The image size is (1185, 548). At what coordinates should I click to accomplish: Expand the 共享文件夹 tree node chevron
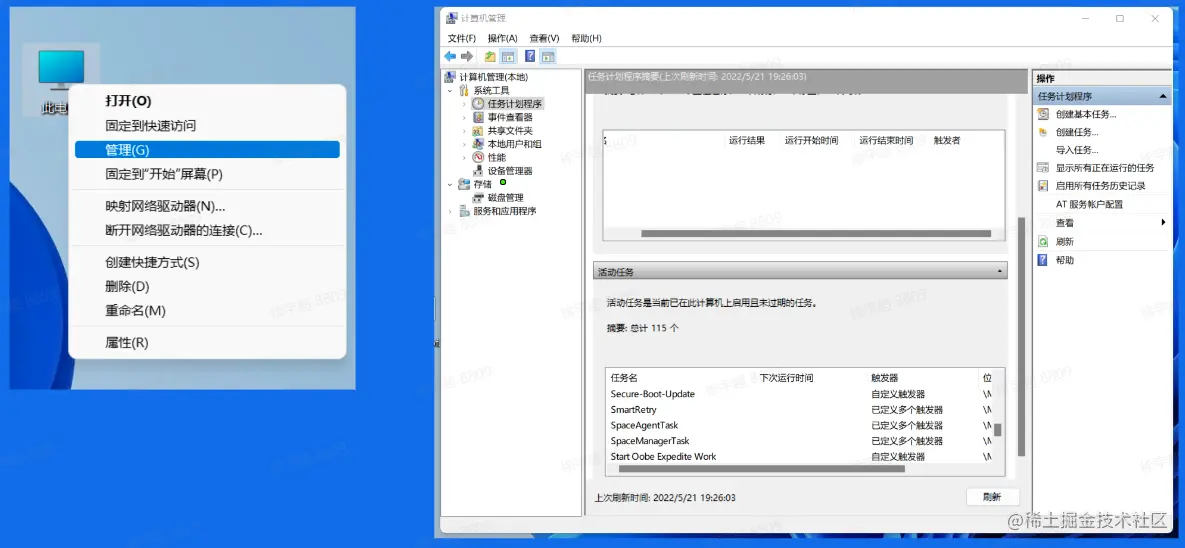coord(465,131)
